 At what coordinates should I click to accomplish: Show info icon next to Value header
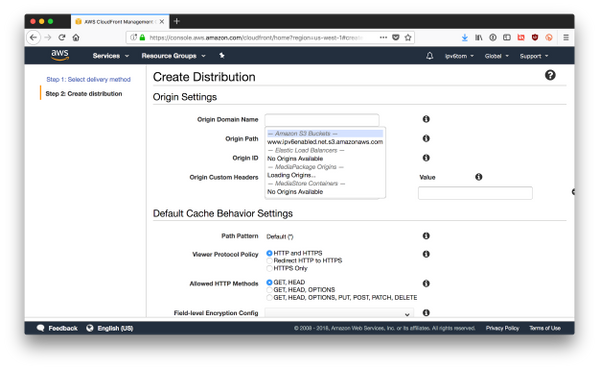[479, 177]
